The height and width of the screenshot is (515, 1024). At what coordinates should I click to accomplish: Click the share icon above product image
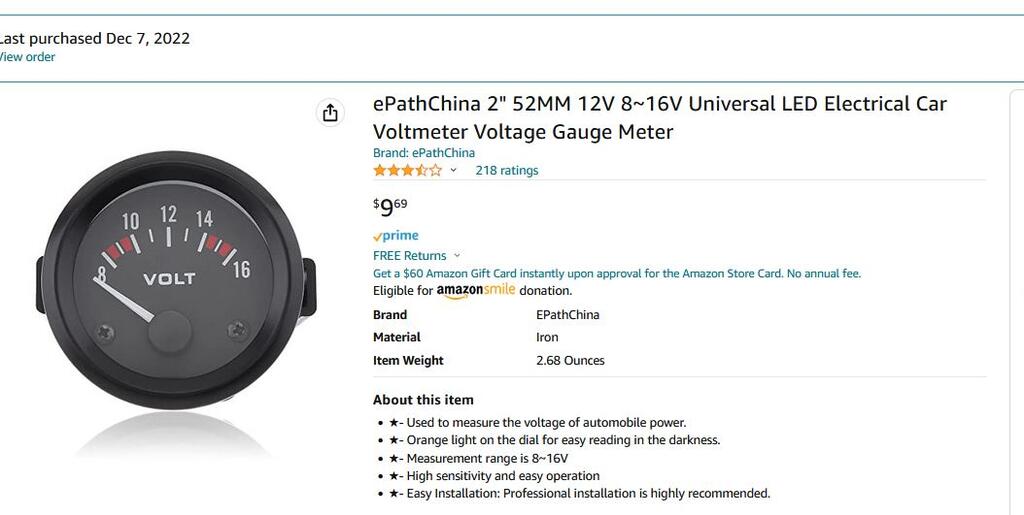(330, 113)
